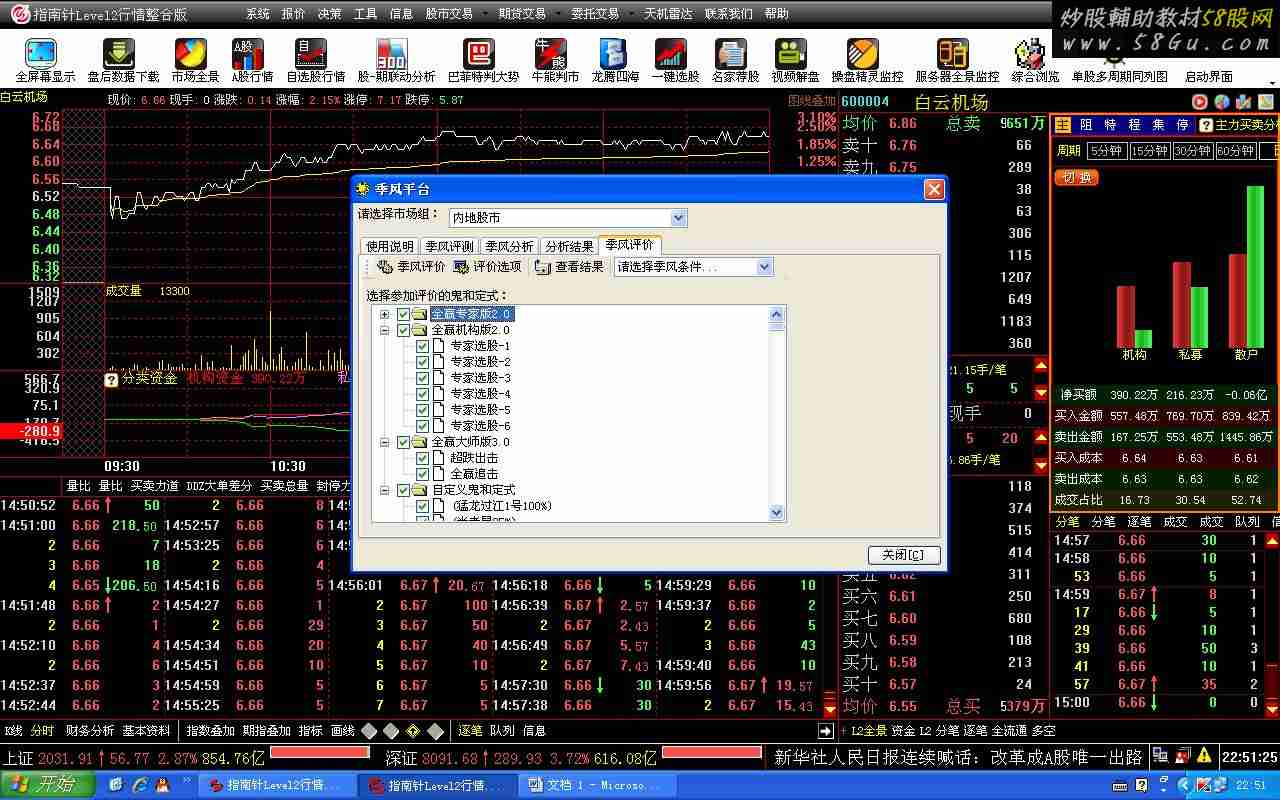Screen dimensions: 1280x800
Task: Open the 内地股市 market group dropdown
Action: (678, 217)
